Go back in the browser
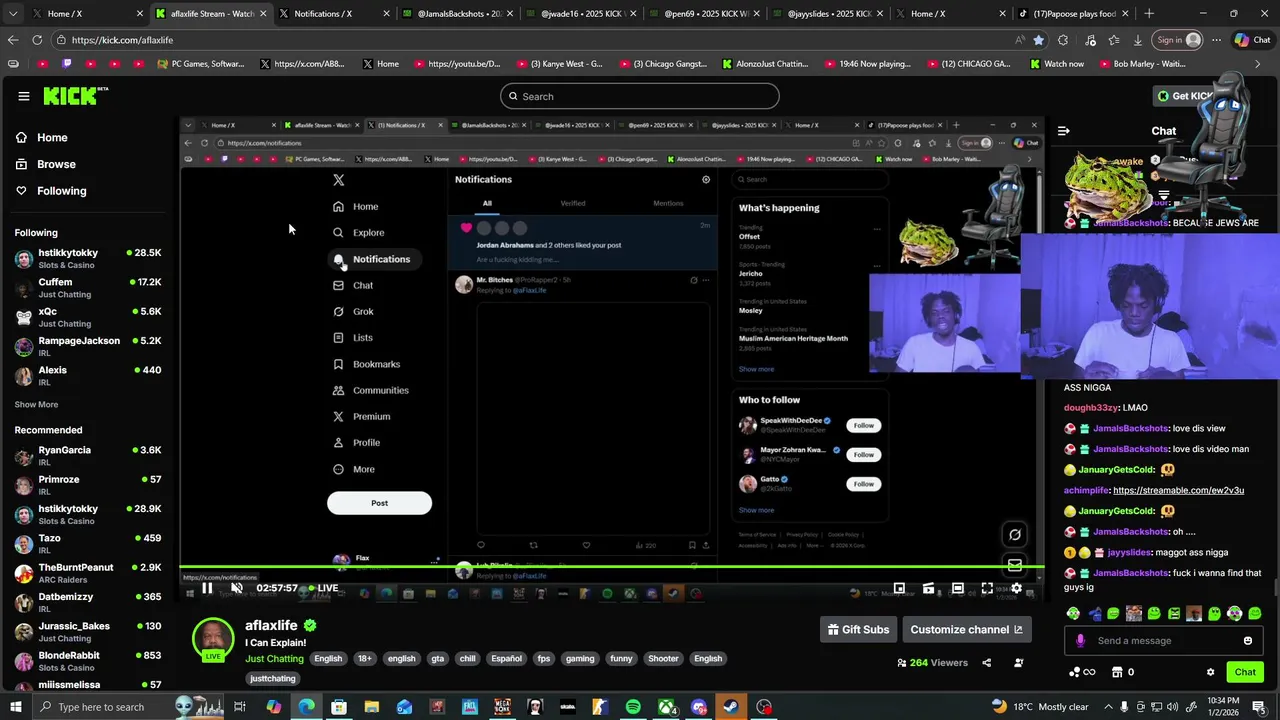 tap(12, 40)
